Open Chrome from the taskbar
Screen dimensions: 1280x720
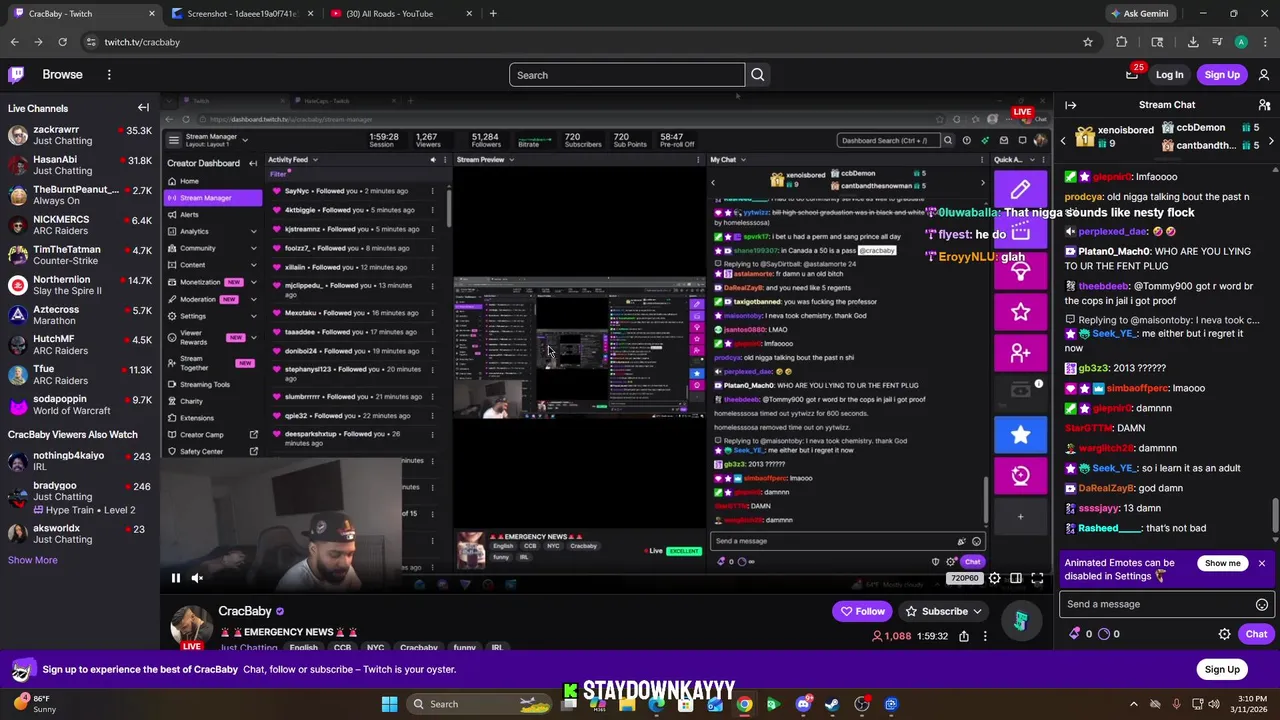coord(745,704)
